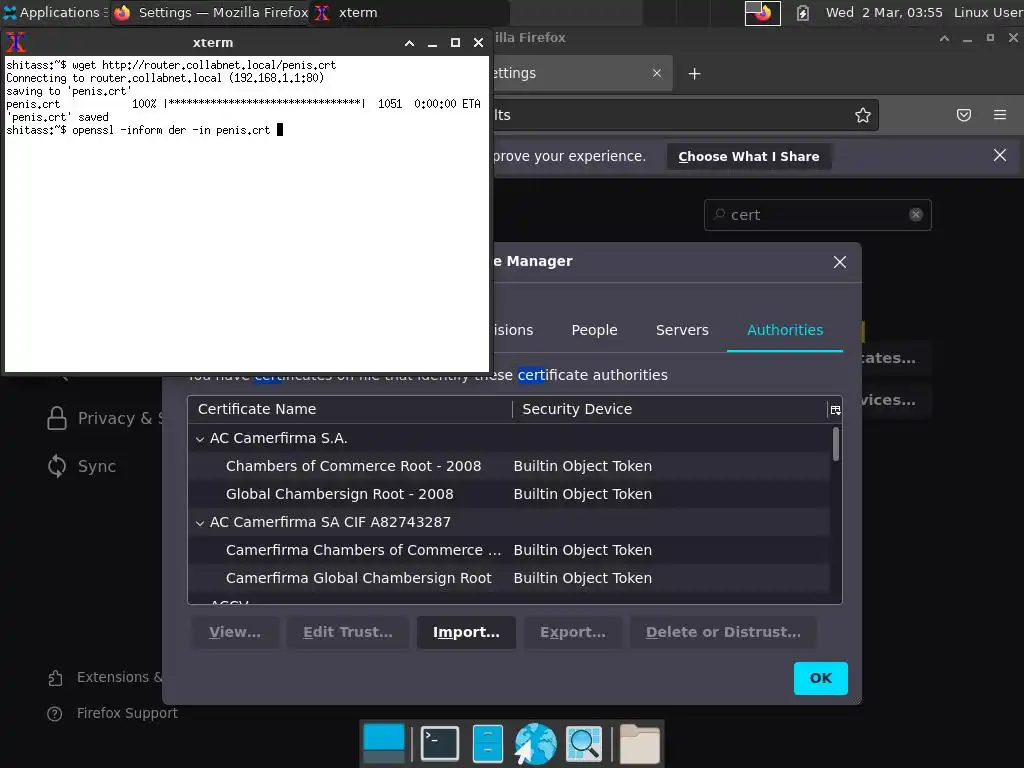Click the Edit Trust... button
The image size is (1024, 768).
coord(348,632)
